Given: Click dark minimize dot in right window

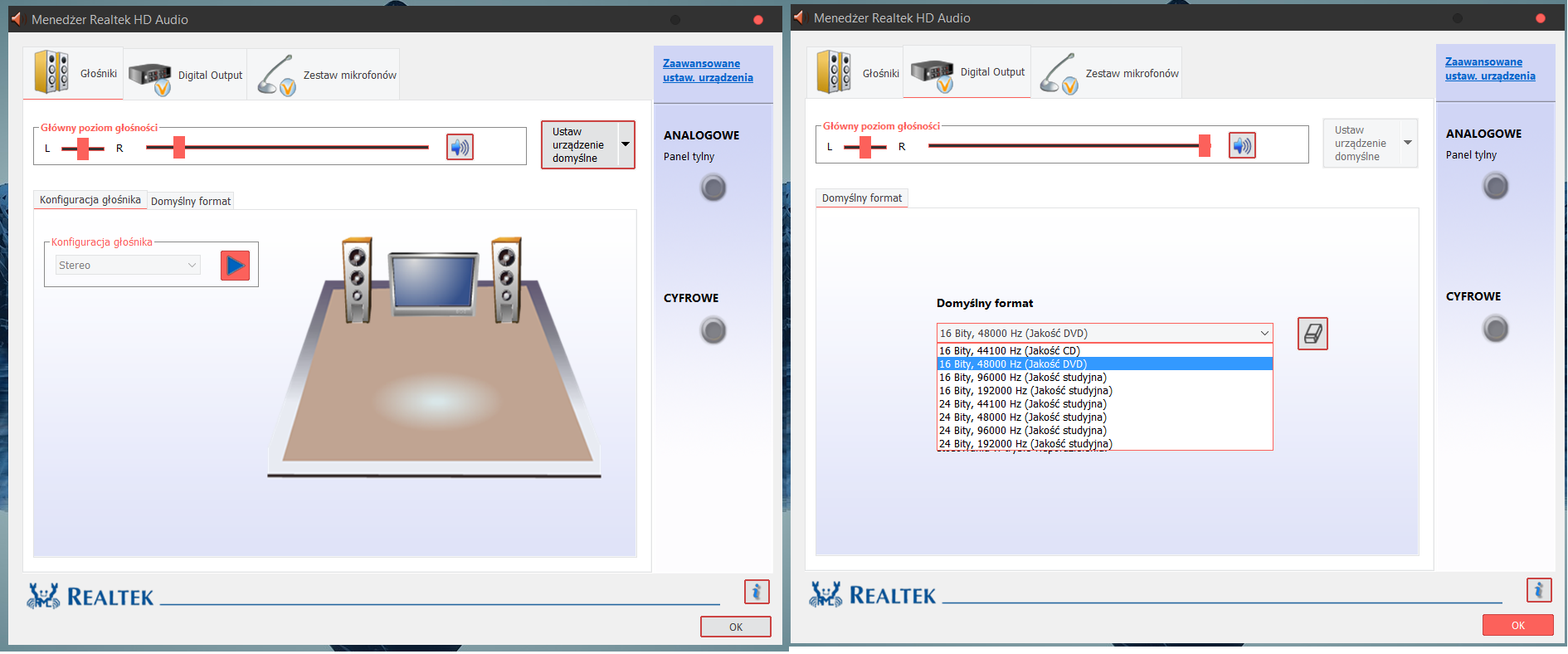Looking at the screenshot, I should [1458, 18].
